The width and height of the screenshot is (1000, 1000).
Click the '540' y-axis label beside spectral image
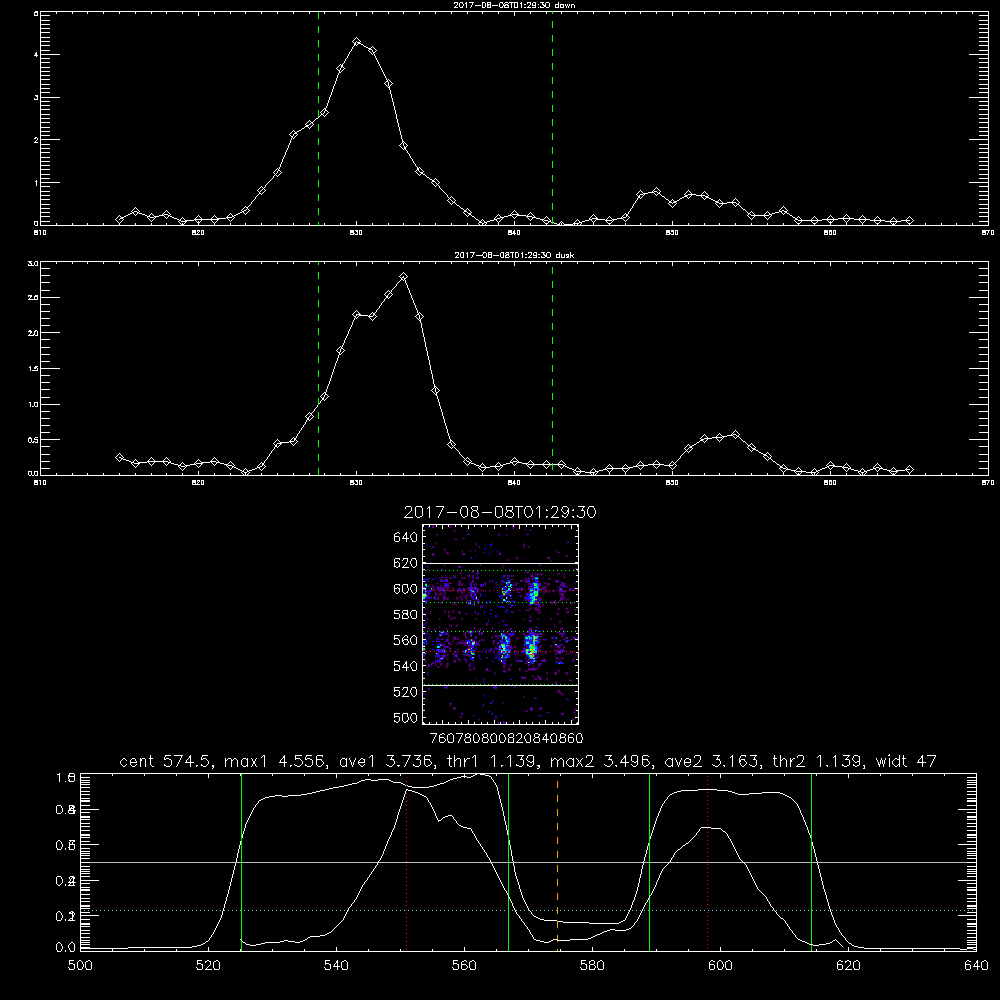[406, 666]
